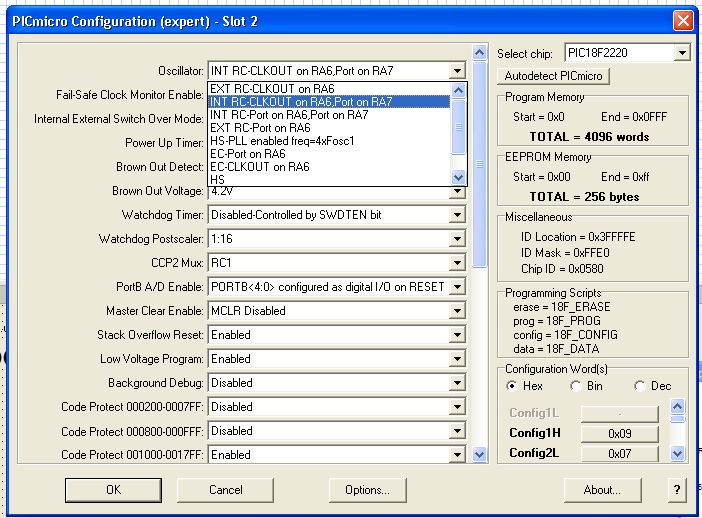Click the settings panel scrollbar thumb
This screenshot has width=702, height=518.
(x=479, y=164)
